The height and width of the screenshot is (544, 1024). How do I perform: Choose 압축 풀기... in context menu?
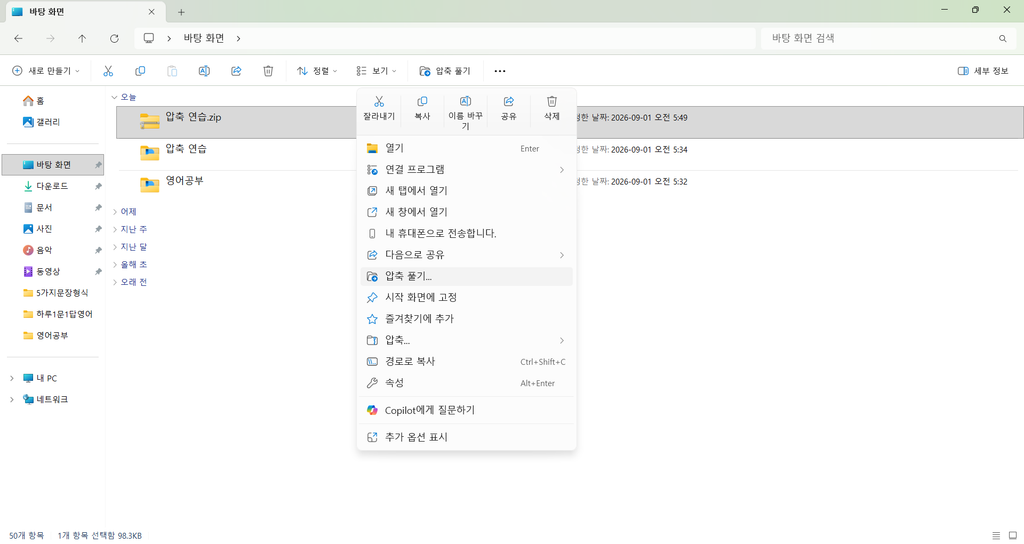[x=466, y=276]
